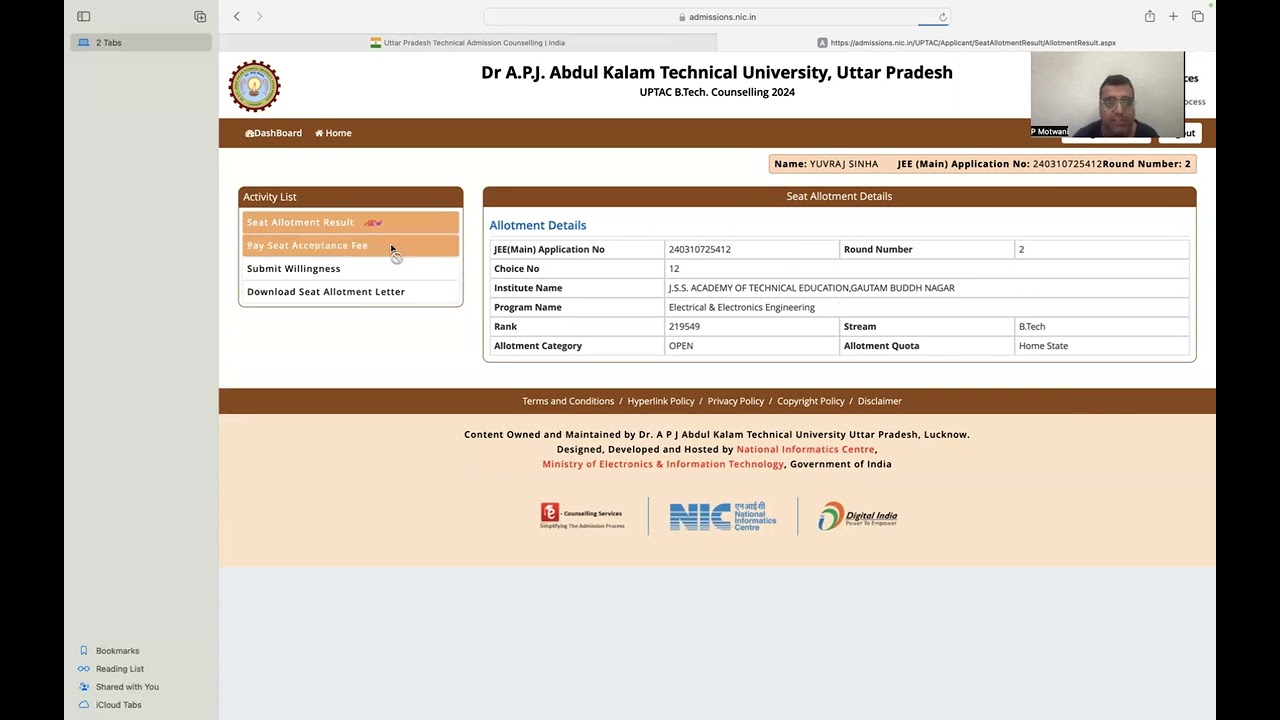Screen dimensions: 1280x720
Task: Open Hyperlink Policy link
Action: [661, 401]
